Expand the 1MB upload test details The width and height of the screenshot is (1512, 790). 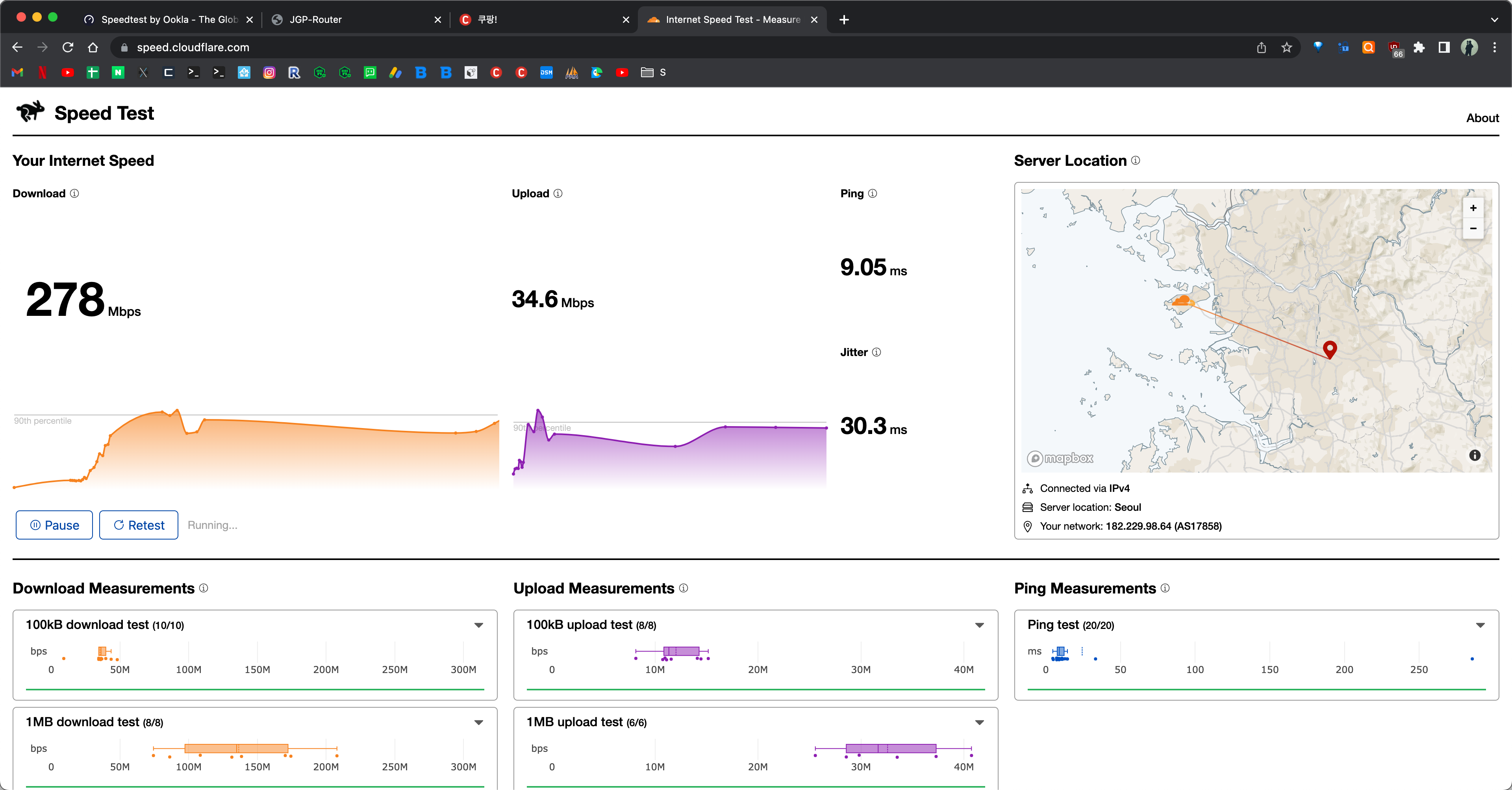[x=979, y=723]
